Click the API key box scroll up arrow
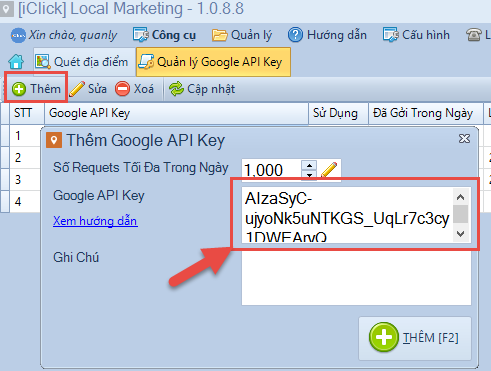The width and height of the screenshot is (491, 371). [x=461, y=197]
